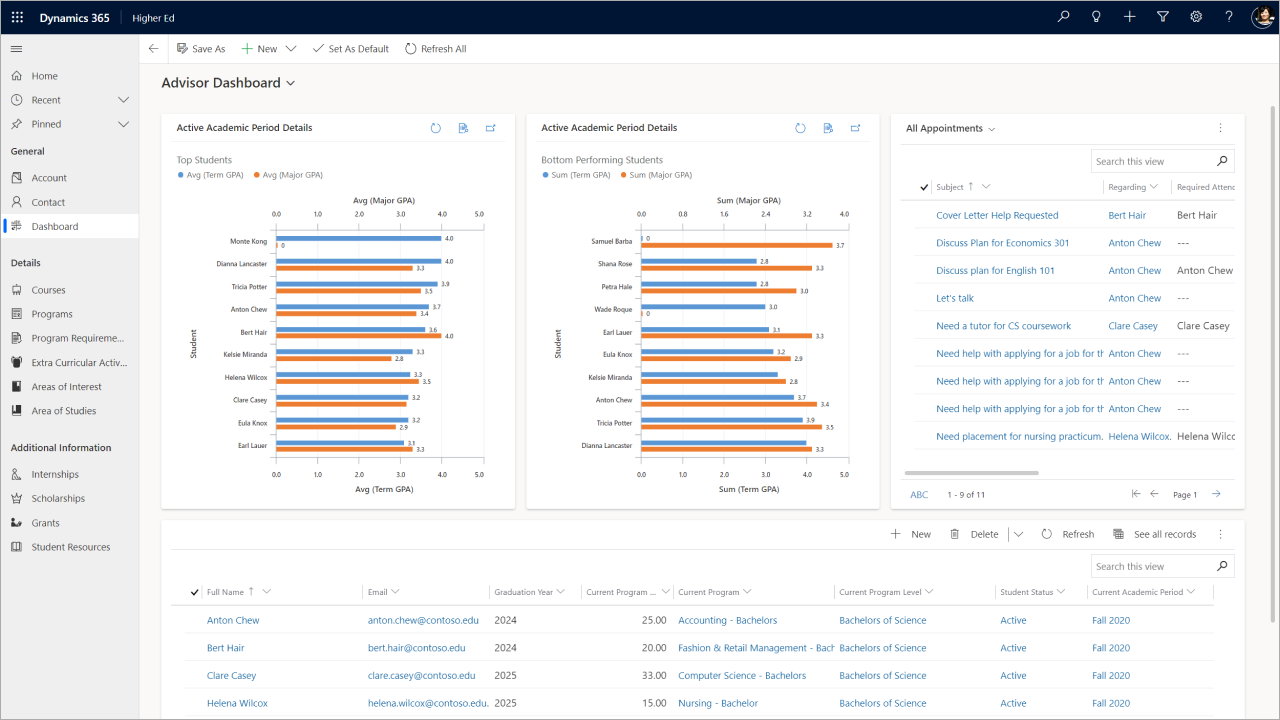Enlarge the Bottom Performing Students chart
Image resolution: width=1280 pixels, height=720 pixels.
pyautogui.click(x=855, y=127)
